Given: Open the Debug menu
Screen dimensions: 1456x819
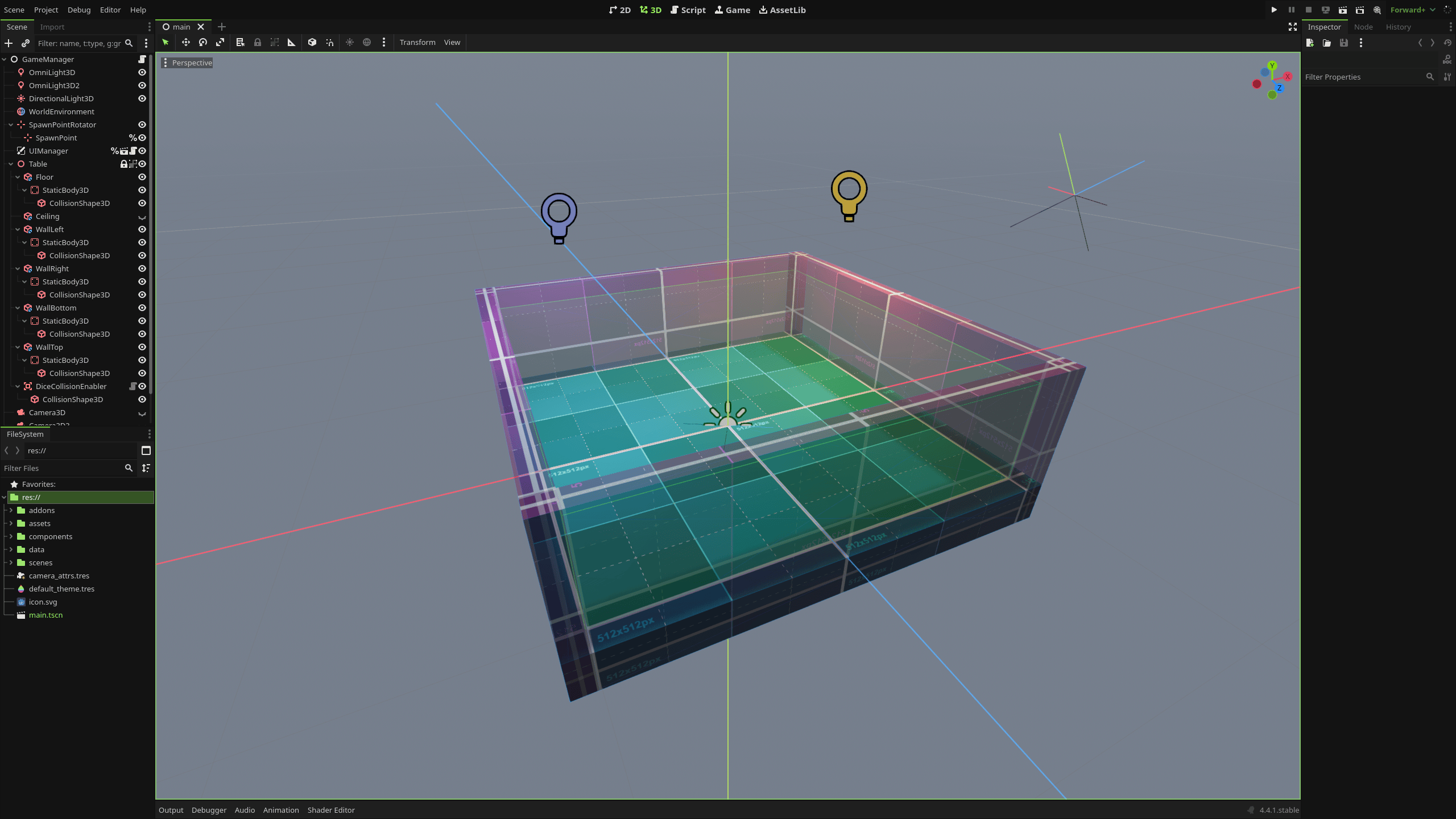Looking at the screenshot, I should pos(79,10).
